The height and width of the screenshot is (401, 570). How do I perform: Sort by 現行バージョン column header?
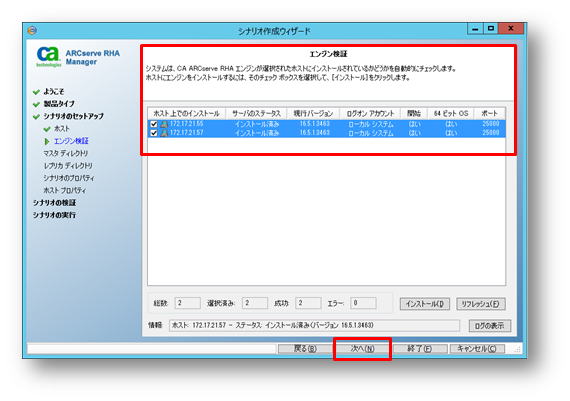(313, 114)
